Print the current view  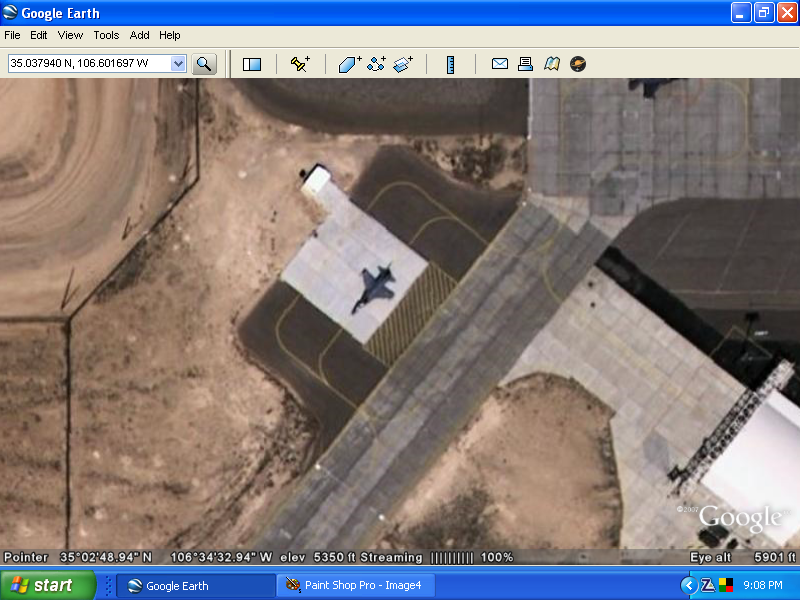pyautogui.click(x=525, y=64)
